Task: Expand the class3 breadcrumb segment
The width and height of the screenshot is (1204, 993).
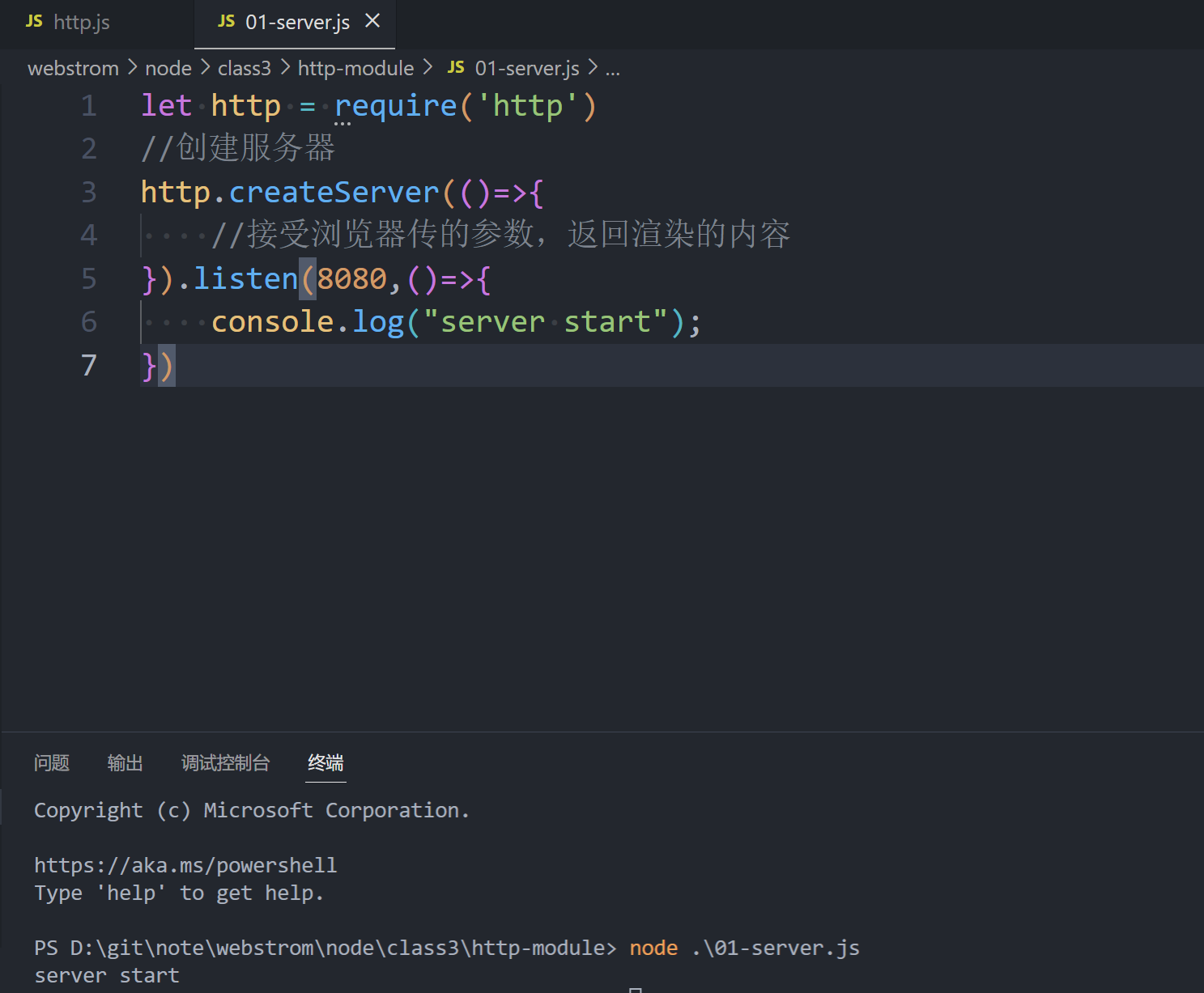Action: 245,69
